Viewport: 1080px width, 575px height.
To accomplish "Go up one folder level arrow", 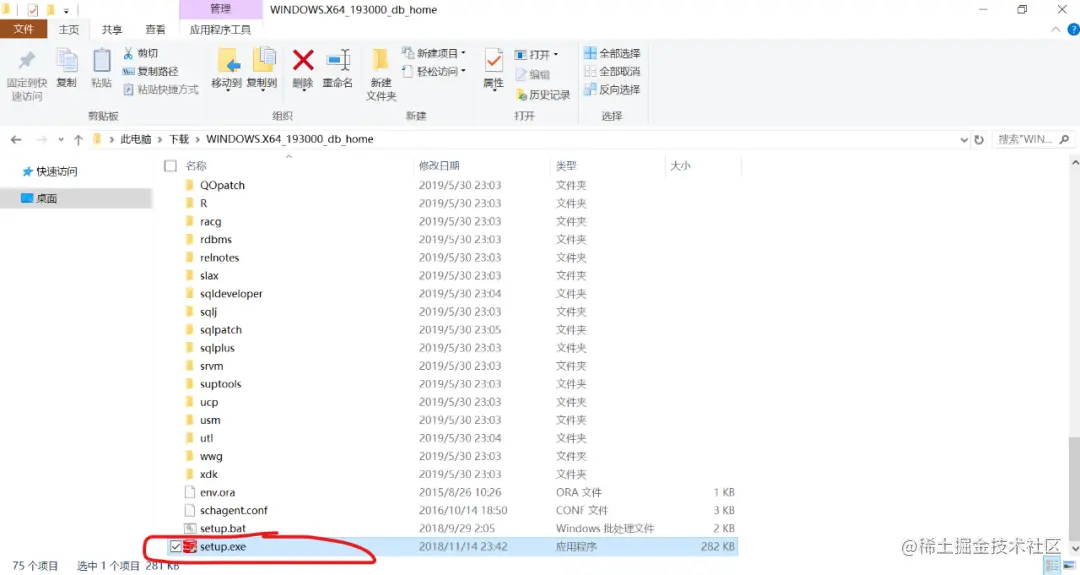I will (x=78, y=140).
